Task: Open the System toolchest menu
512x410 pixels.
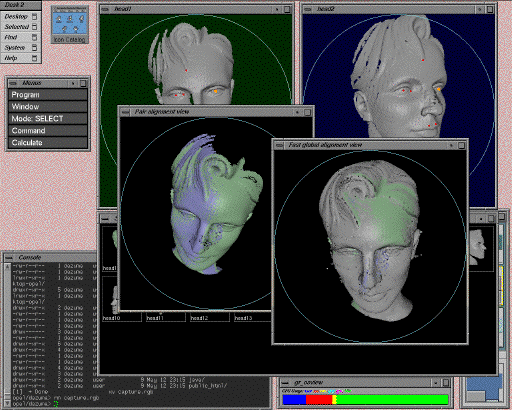Action: point(15,48)
